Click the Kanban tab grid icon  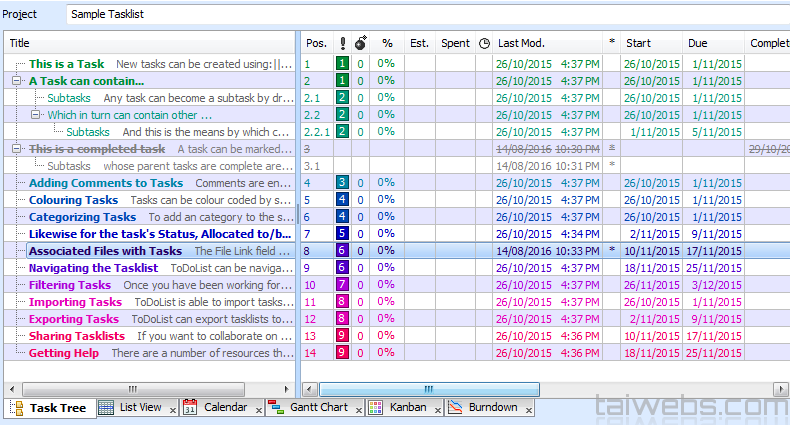(x=375, y=407)
